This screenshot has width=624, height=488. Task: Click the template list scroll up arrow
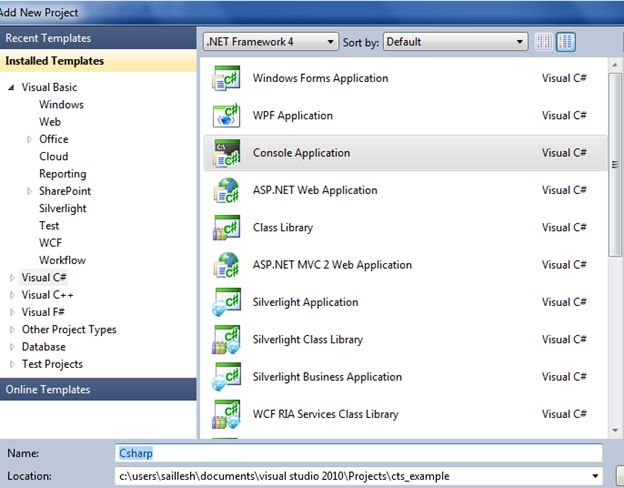pos(615,65)
